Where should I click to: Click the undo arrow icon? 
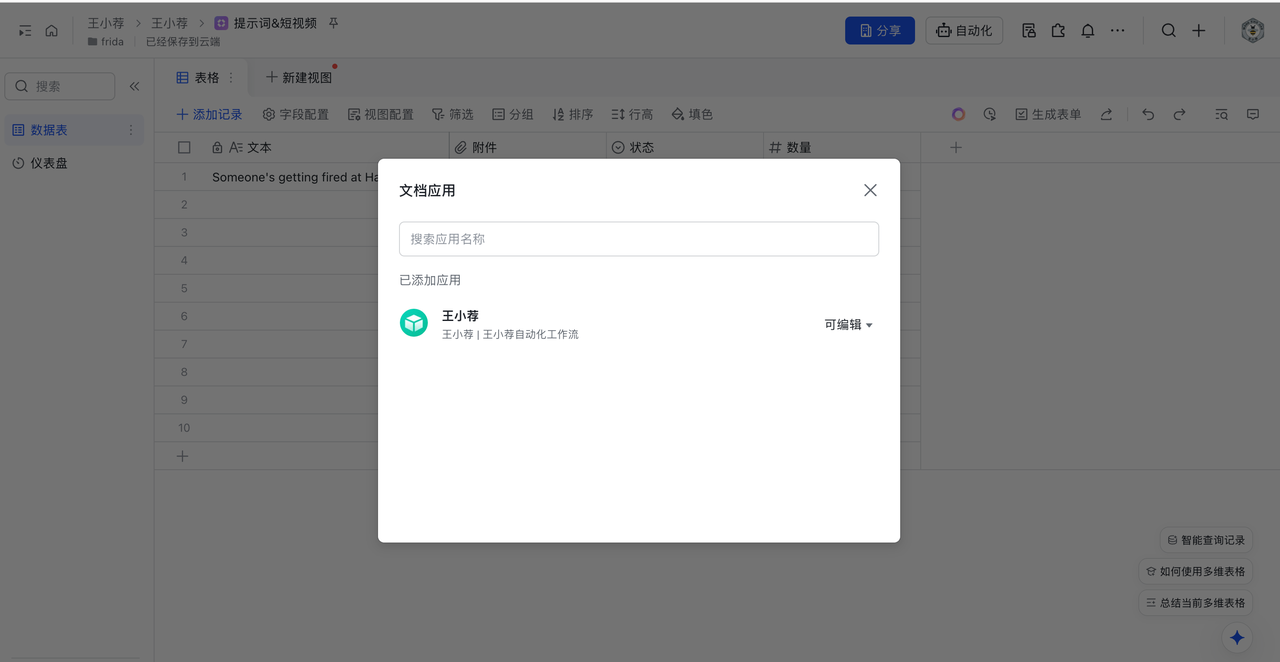1148,115
